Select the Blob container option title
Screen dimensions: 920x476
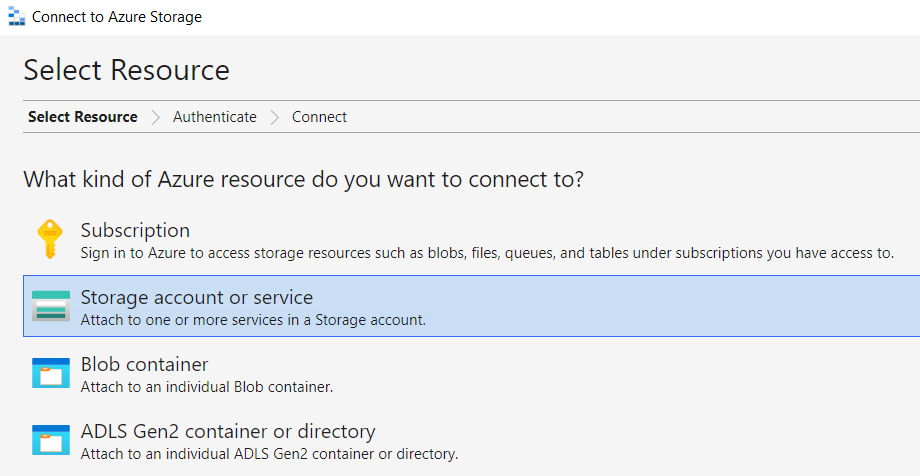(144, 364)
